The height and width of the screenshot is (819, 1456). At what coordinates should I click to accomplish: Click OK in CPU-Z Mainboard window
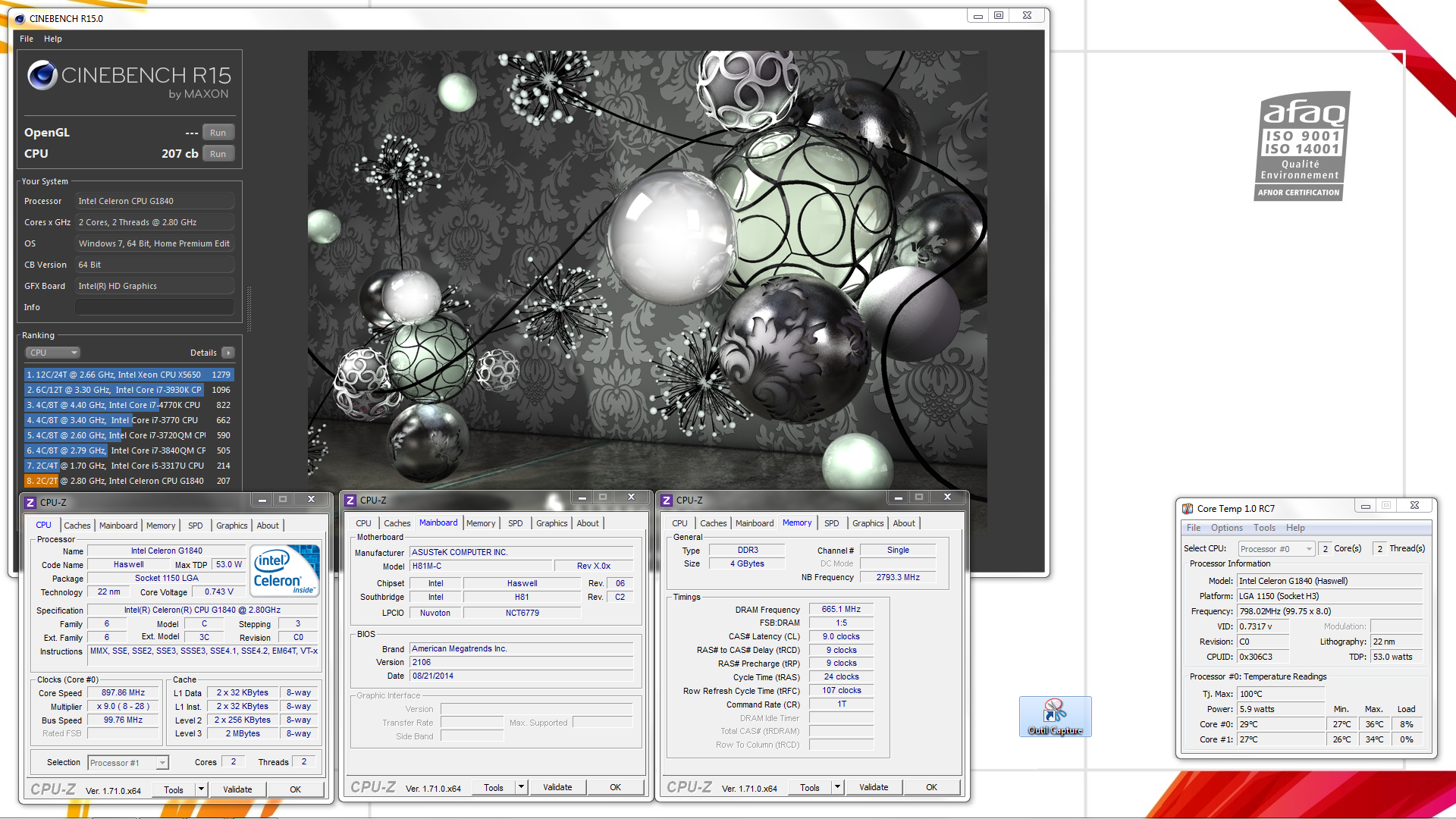616,787
